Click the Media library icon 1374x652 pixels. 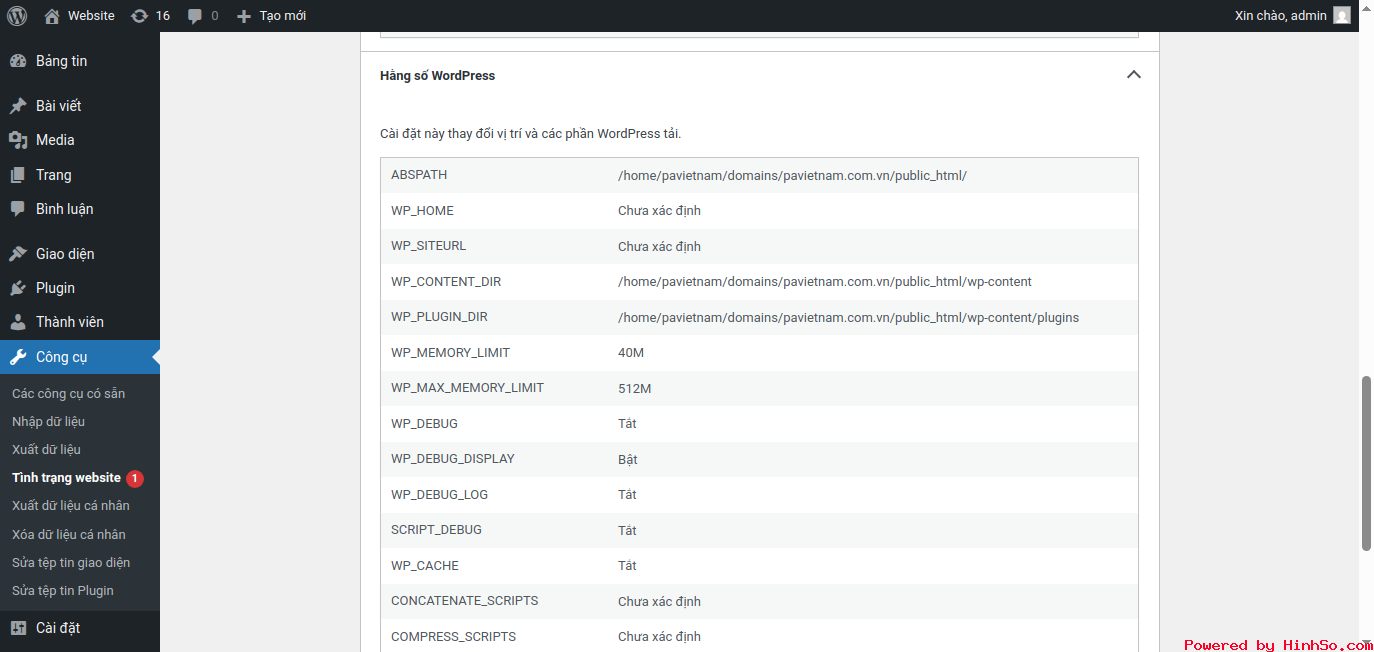tap(18, 140)
